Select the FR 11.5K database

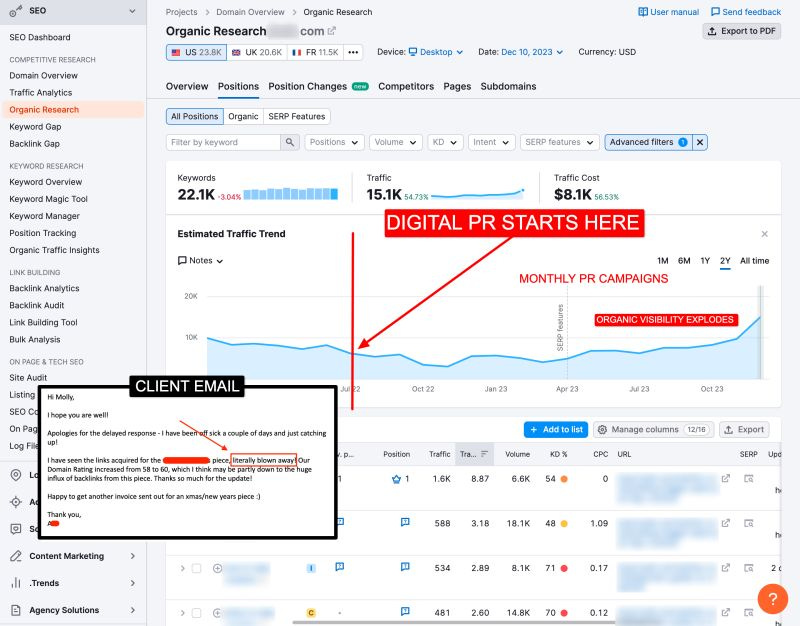315,52
